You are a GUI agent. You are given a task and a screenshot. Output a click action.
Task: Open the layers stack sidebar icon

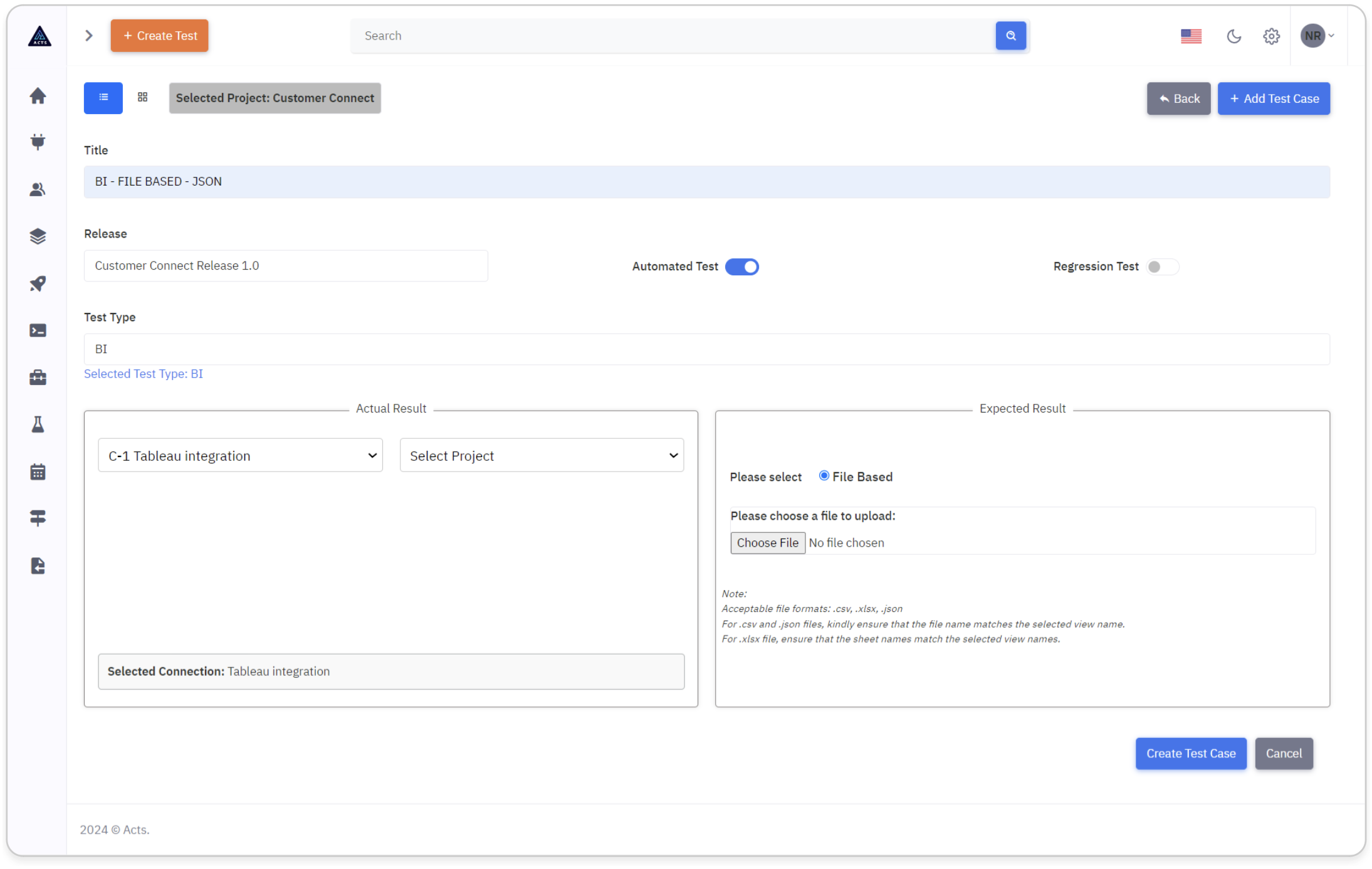38,236
